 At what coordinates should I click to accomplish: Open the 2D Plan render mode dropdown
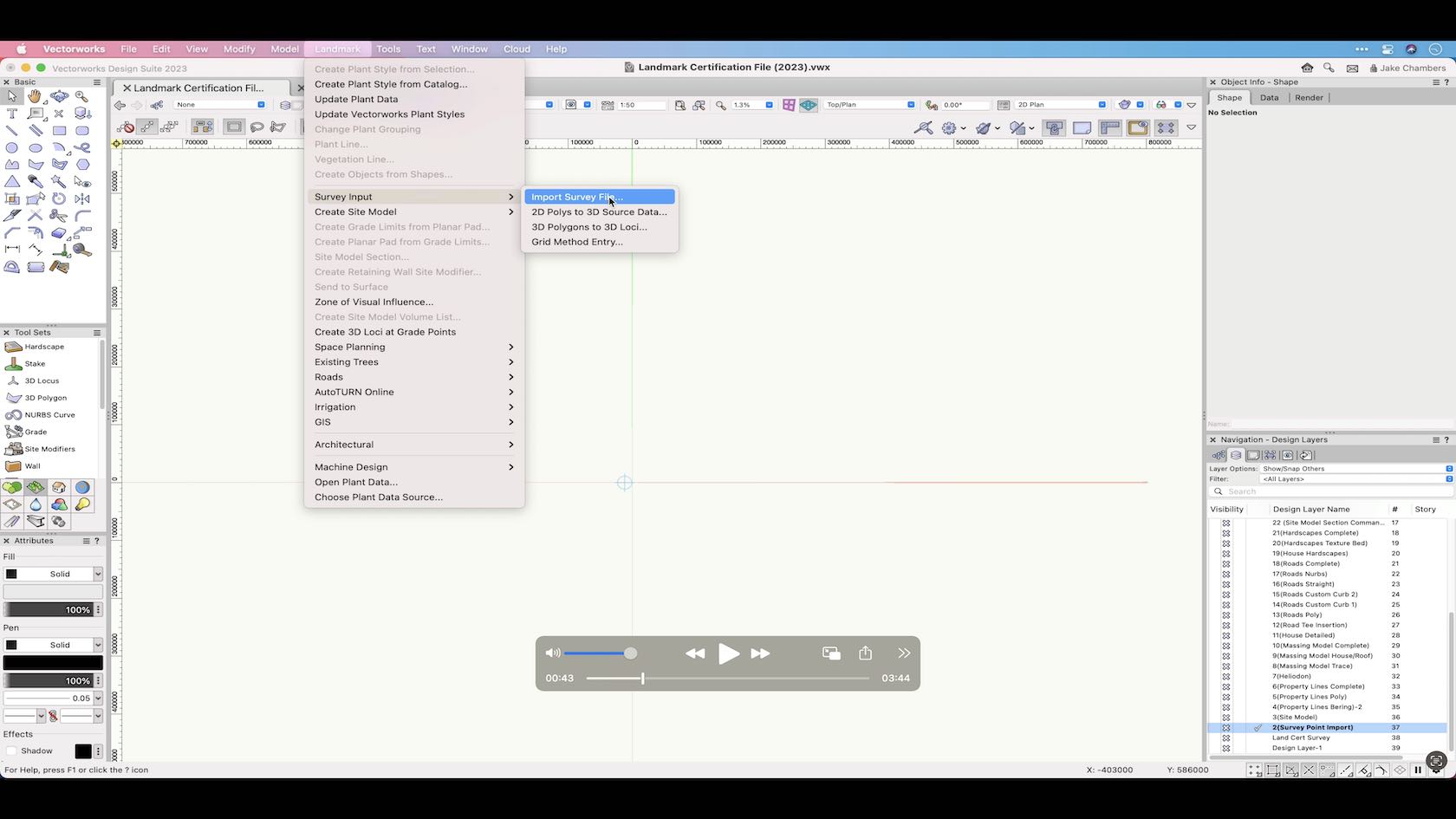pyautogui.click(x=1061, y=105)
